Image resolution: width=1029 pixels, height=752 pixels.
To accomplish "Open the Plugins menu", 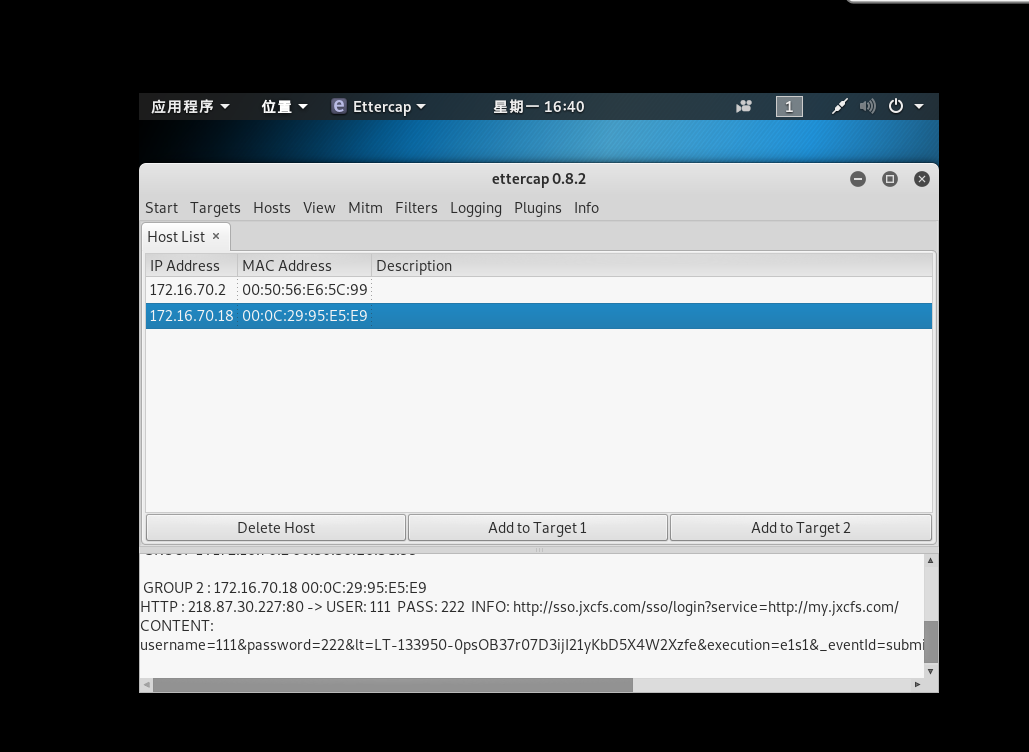I will [537, 208].
